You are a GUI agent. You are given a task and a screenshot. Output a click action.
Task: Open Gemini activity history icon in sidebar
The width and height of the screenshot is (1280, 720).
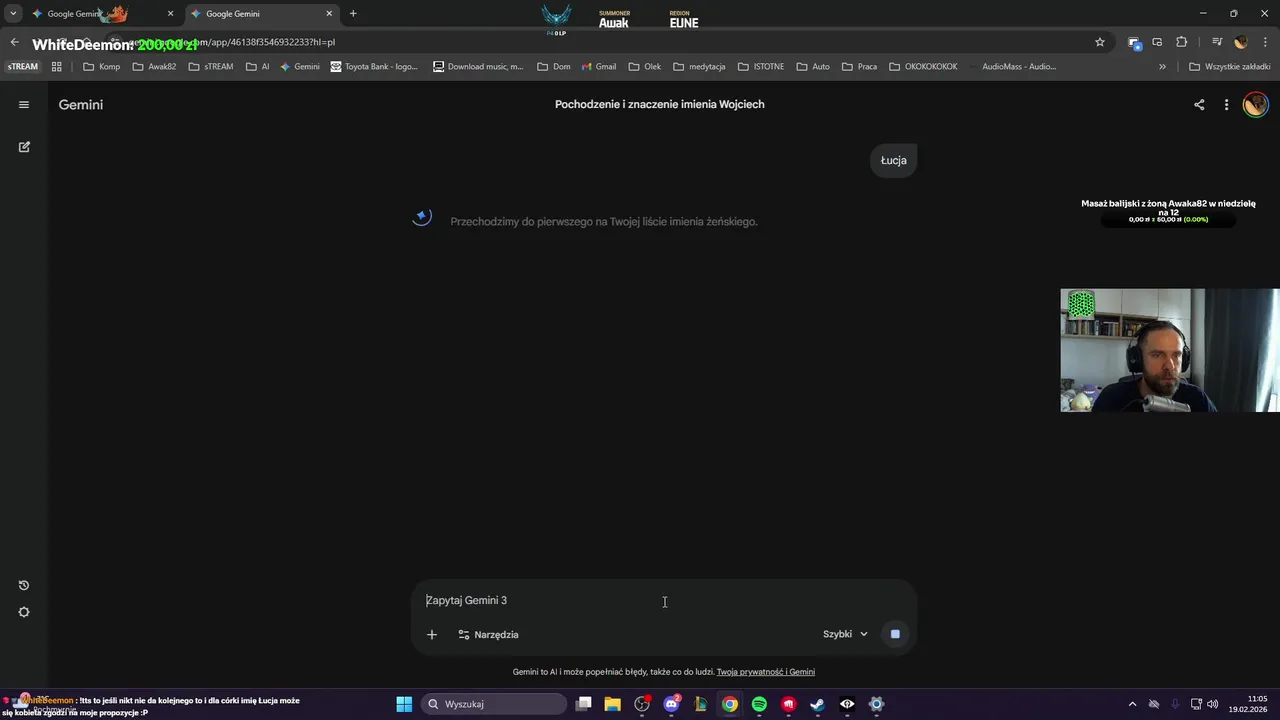pos(24,585)
